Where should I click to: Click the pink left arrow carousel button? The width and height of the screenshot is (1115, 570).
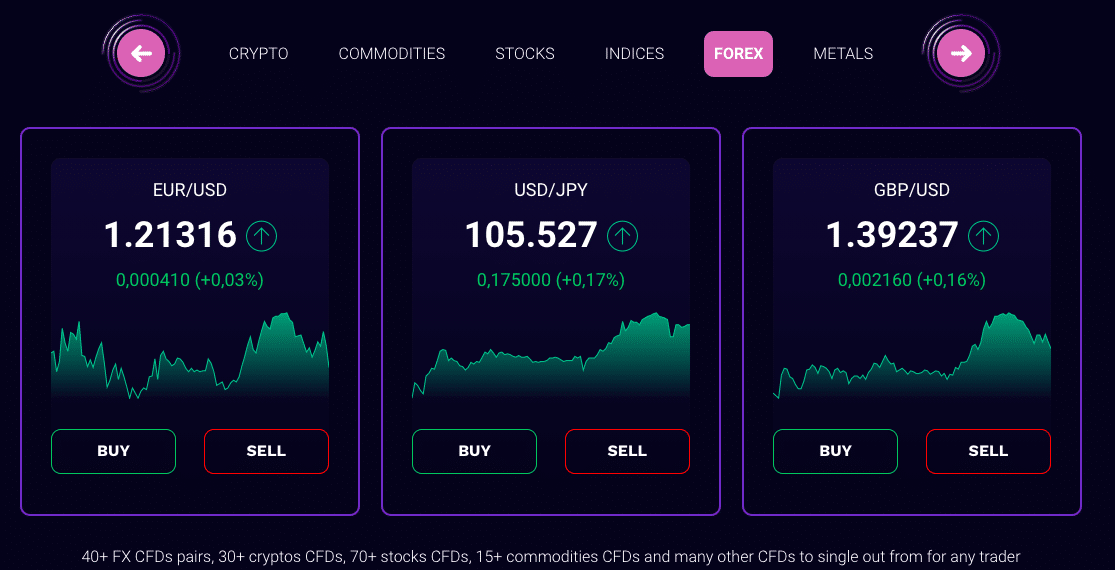click(x=142, y=53)
